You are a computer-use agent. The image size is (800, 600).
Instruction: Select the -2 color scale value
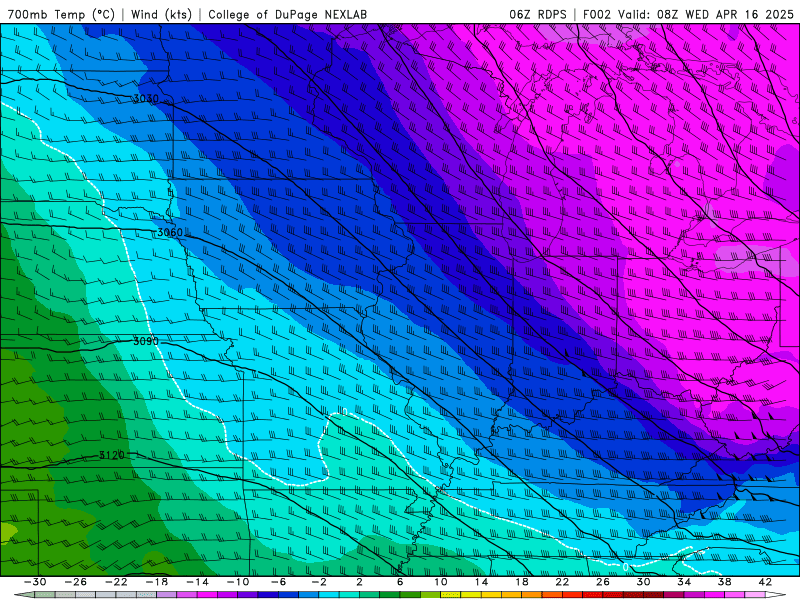[319, 582]
